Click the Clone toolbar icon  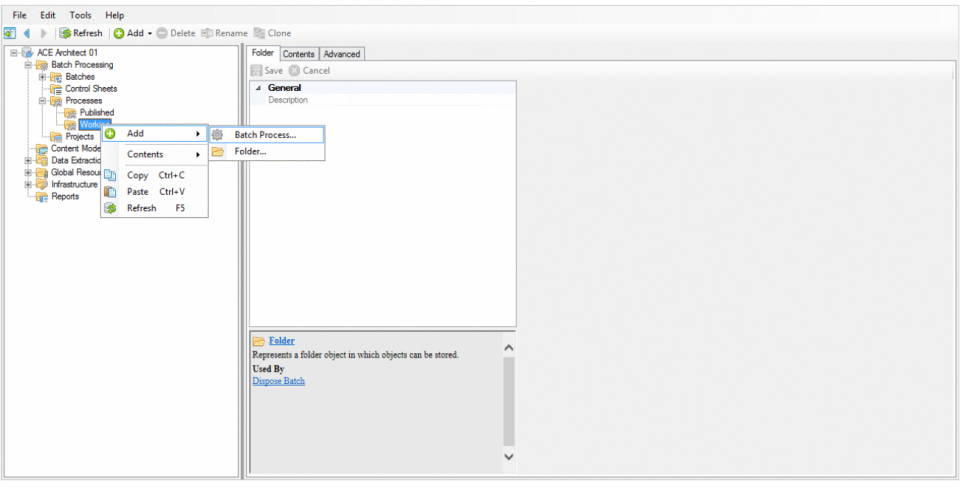(x=260, y=33)
